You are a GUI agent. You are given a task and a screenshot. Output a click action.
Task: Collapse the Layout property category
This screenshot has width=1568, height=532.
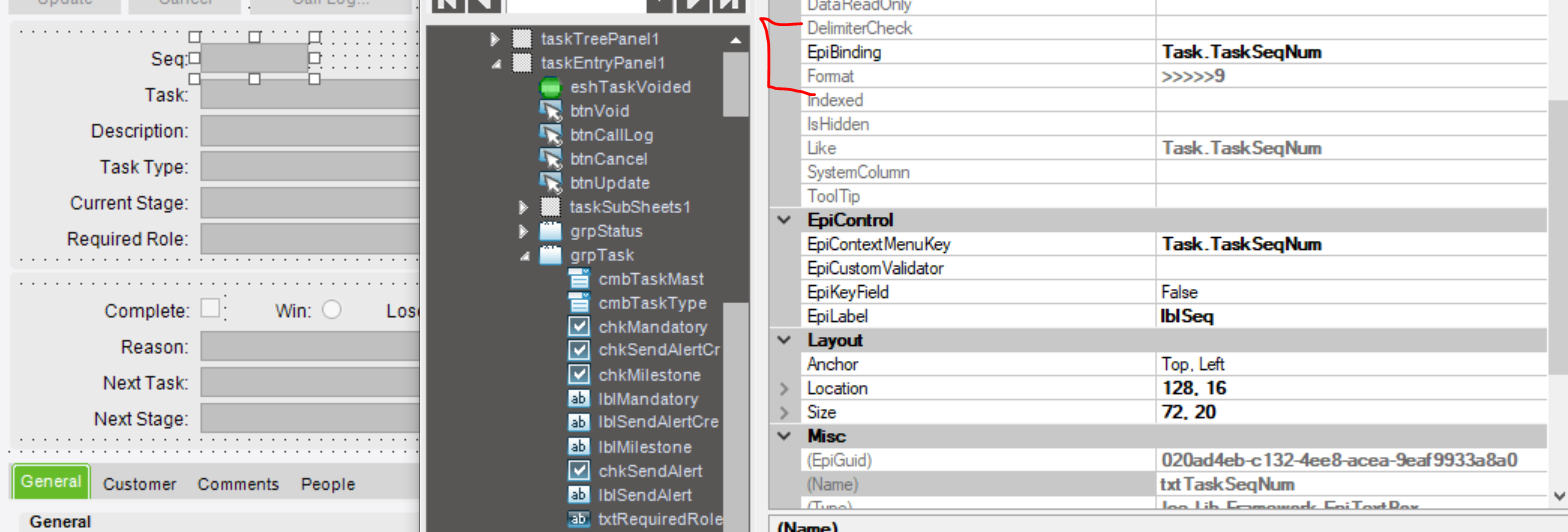click(x=785, y=340)
